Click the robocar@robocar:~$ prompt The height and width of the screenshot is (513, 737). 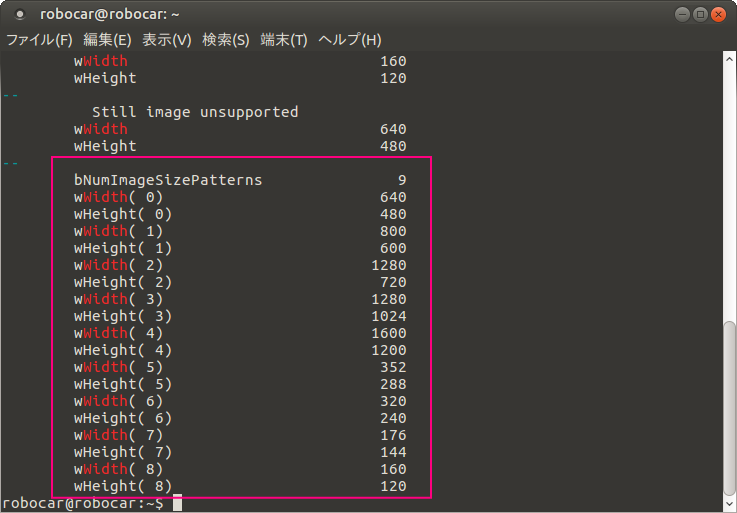coord(83,504)
